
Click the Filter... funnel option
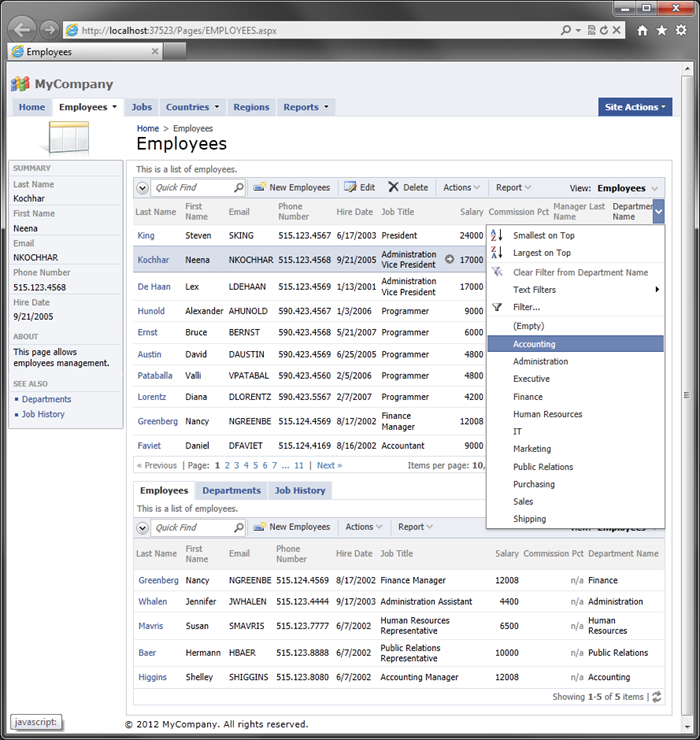[x=526, y=307]
